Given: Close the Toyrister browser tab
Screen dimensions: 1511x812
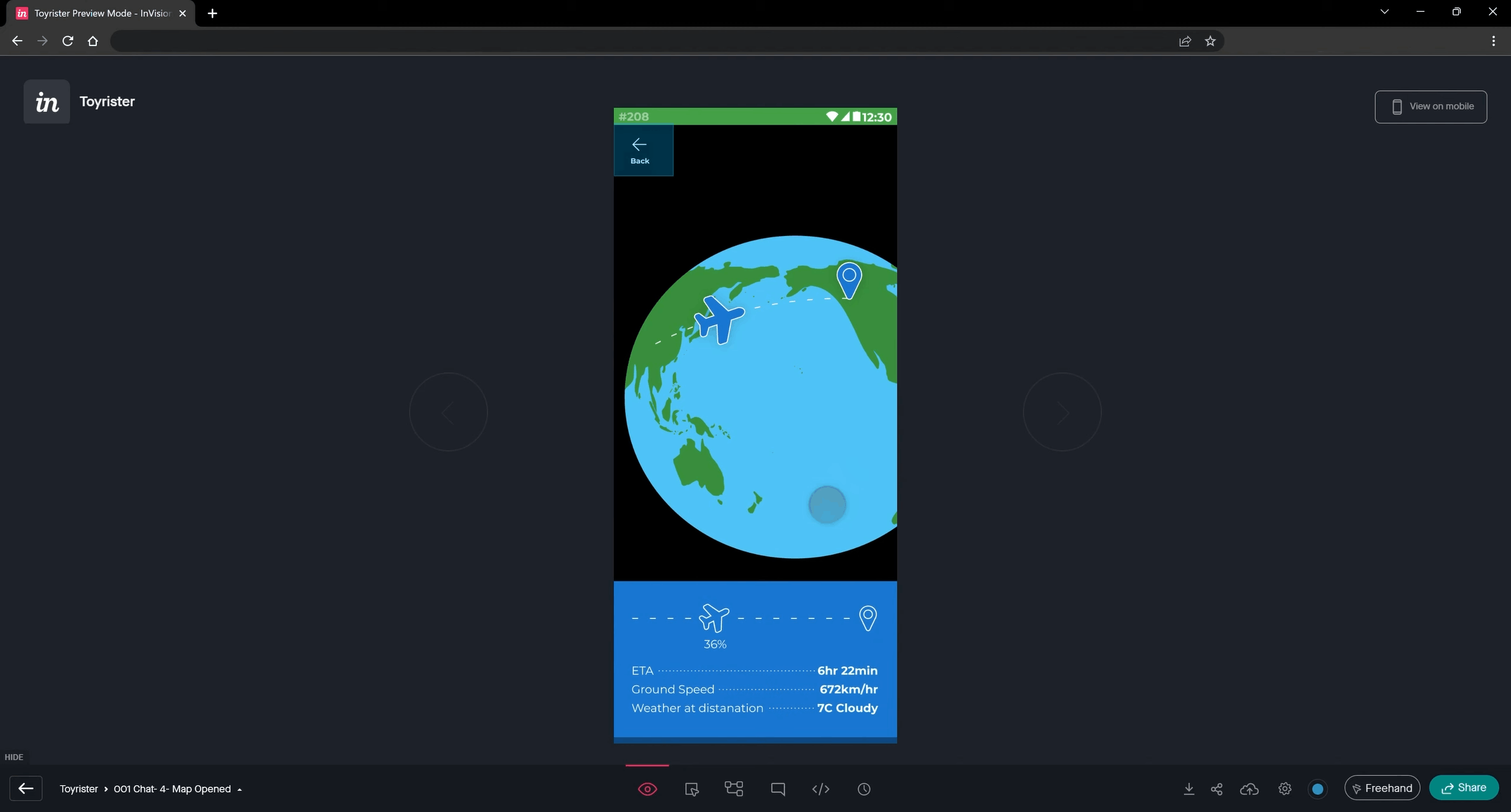Looking at the screenshot, I should 182,13.
